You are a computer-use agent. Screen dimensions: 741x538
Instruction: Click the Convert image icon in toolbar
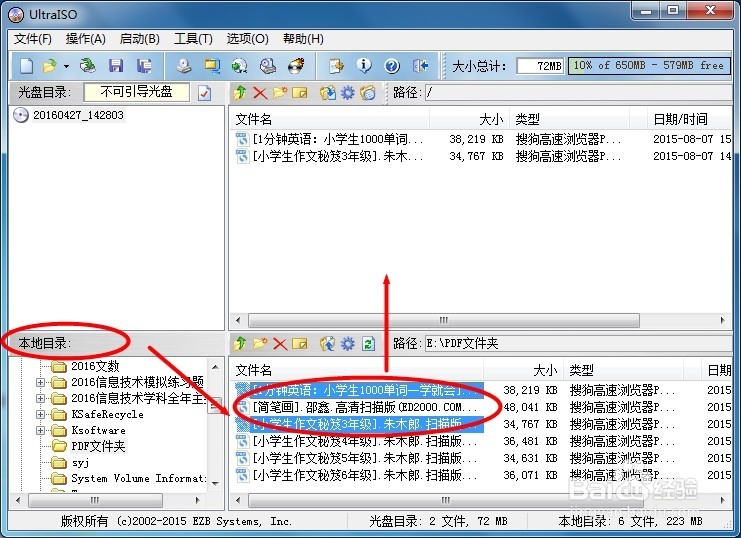point(212,66)
